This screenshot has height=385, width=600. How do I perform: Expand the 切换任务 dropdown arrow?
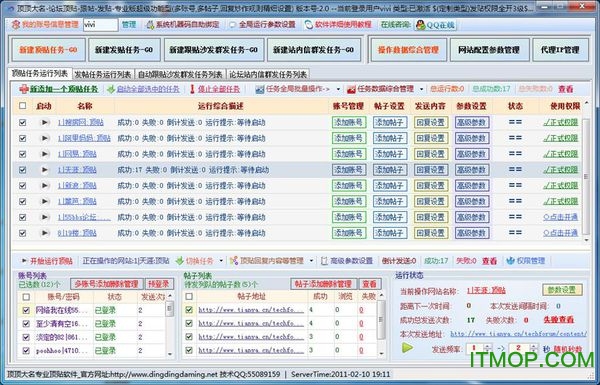pyautogui.click(x=221, y=261)
